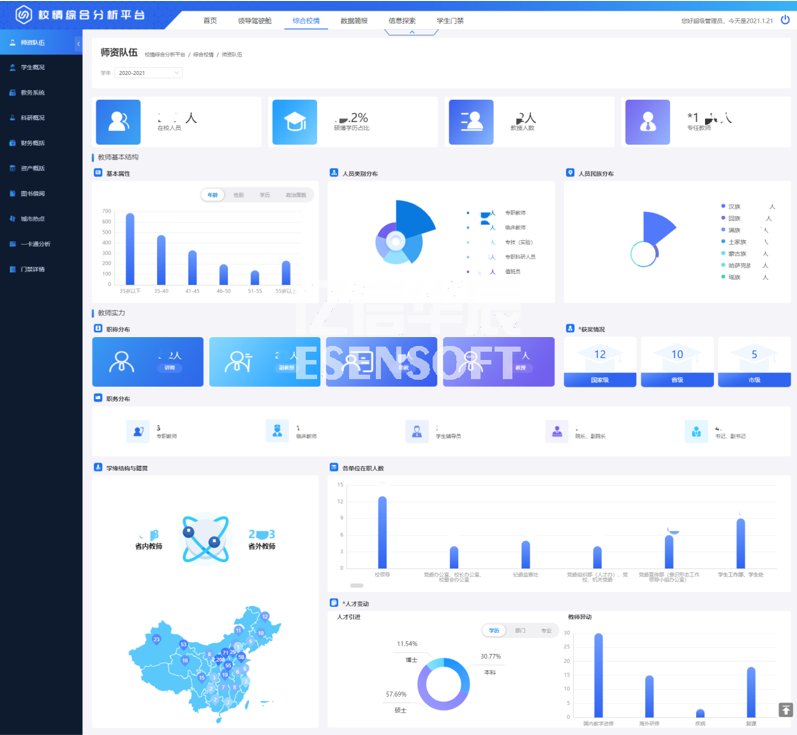
Task: Go to the 数据简报 tab
Action: (354, 20)
